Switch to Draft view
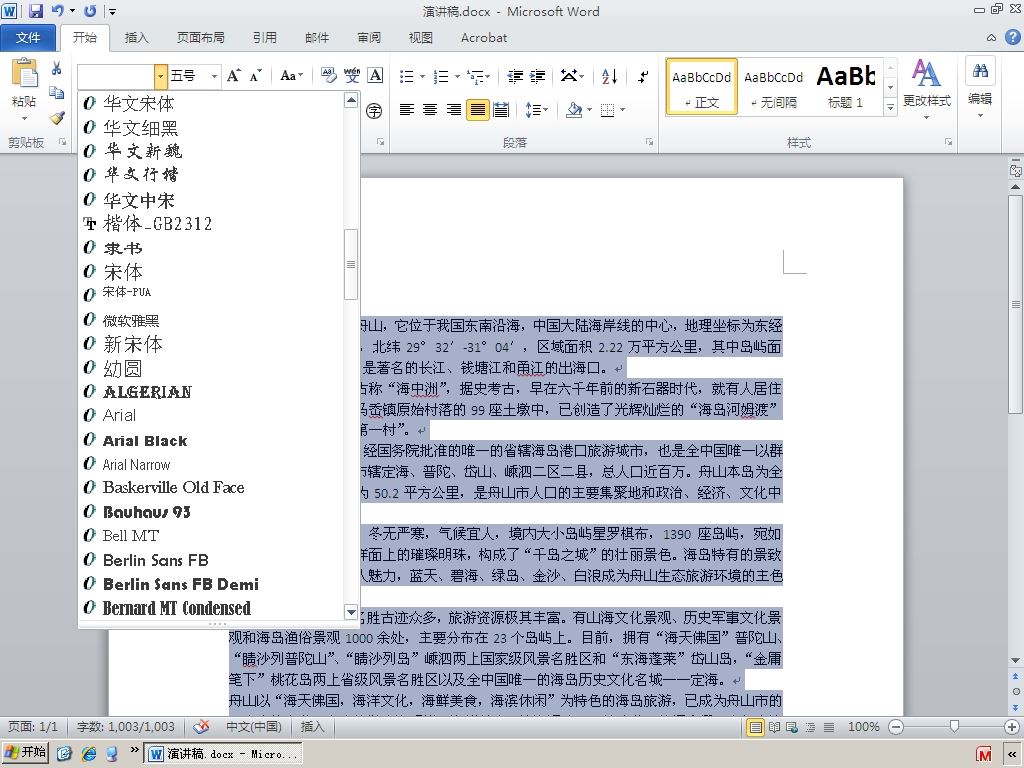1024x768 pixels. pyautogui.click(x=829, y=727)
